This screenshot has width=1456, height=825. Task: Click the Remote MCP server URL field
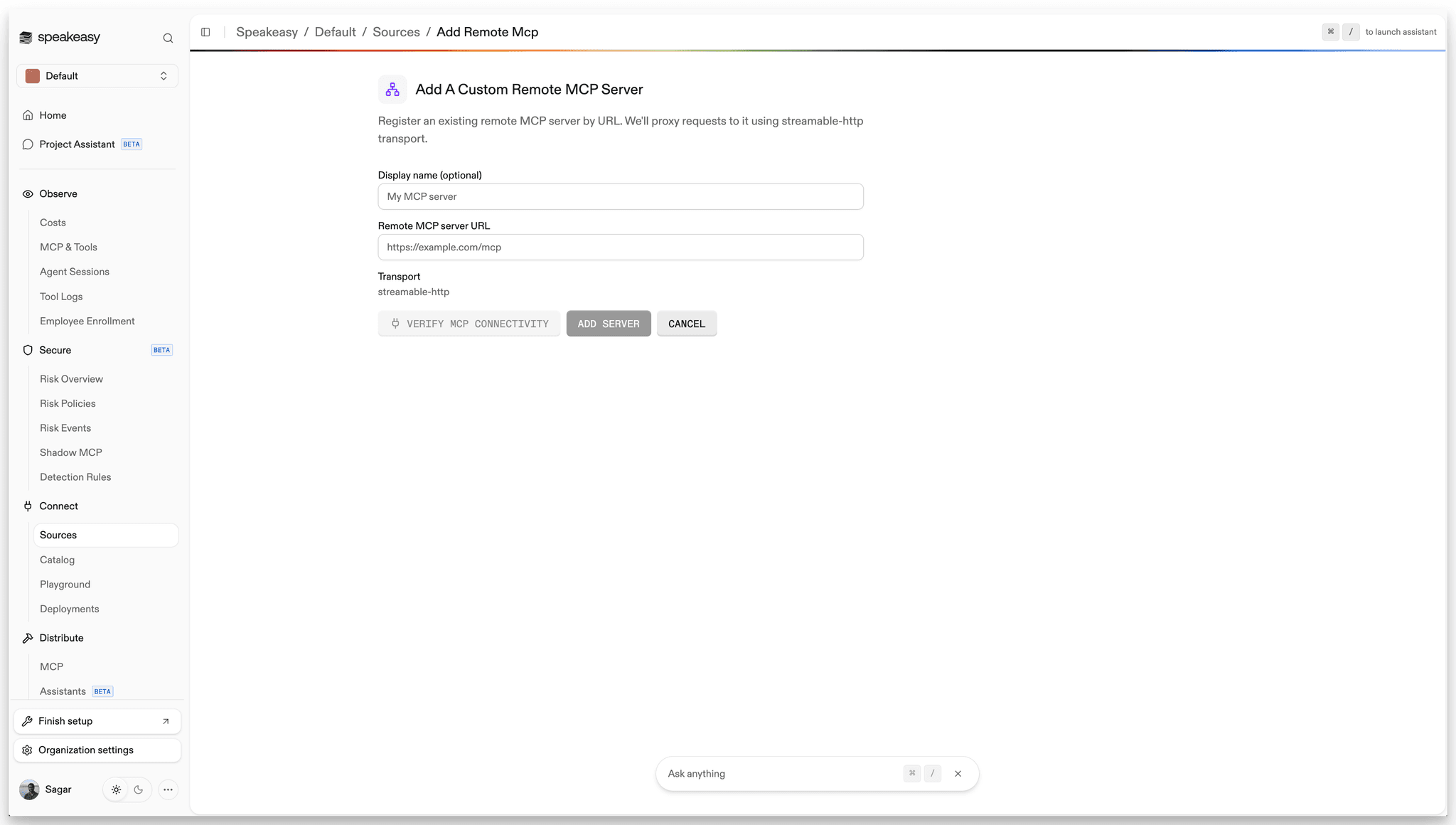(x=621, y=247)
